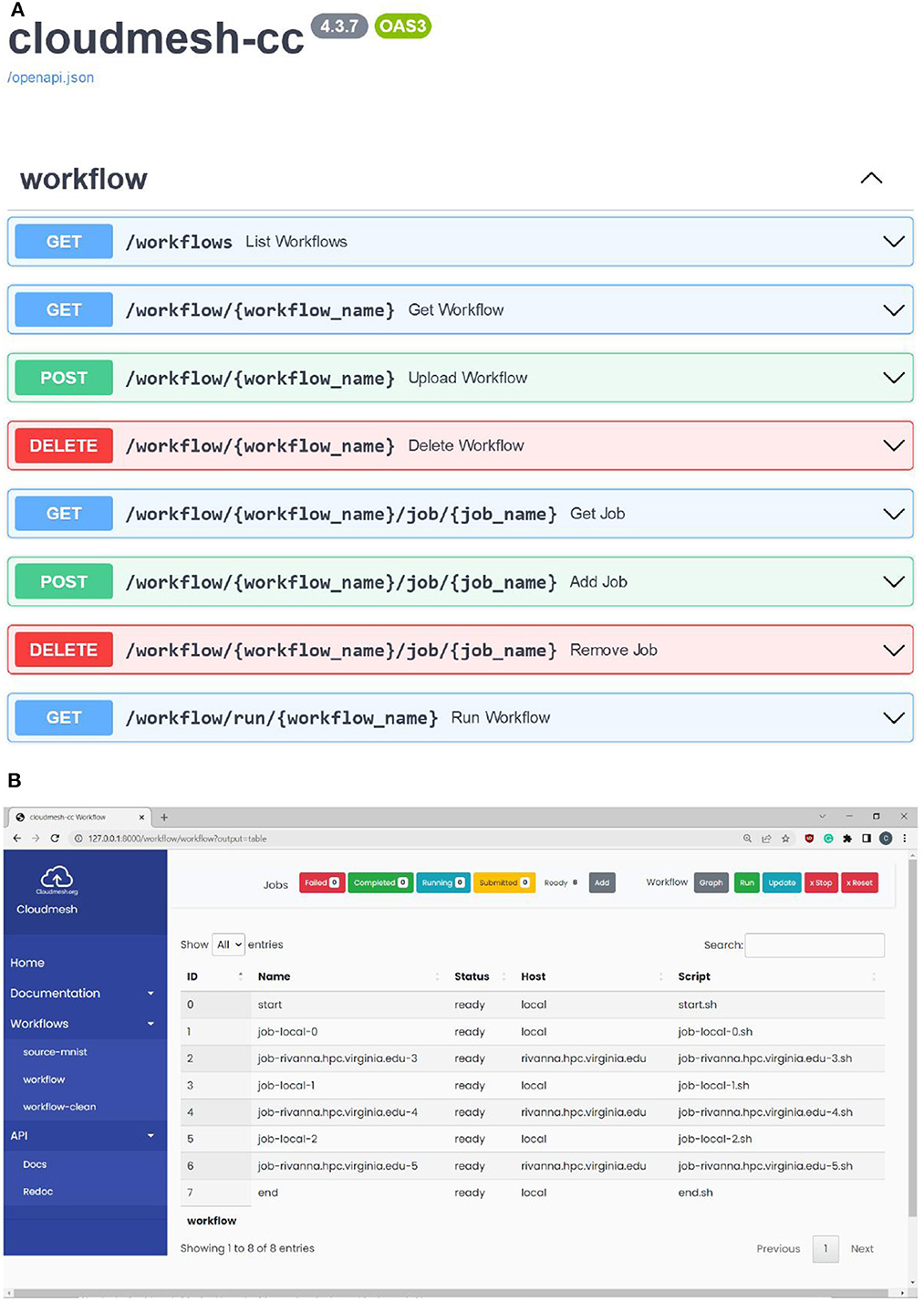Click the x Stop button
Image resolution: width=924 pixels, height=1303 pixels.
point(821,882)
